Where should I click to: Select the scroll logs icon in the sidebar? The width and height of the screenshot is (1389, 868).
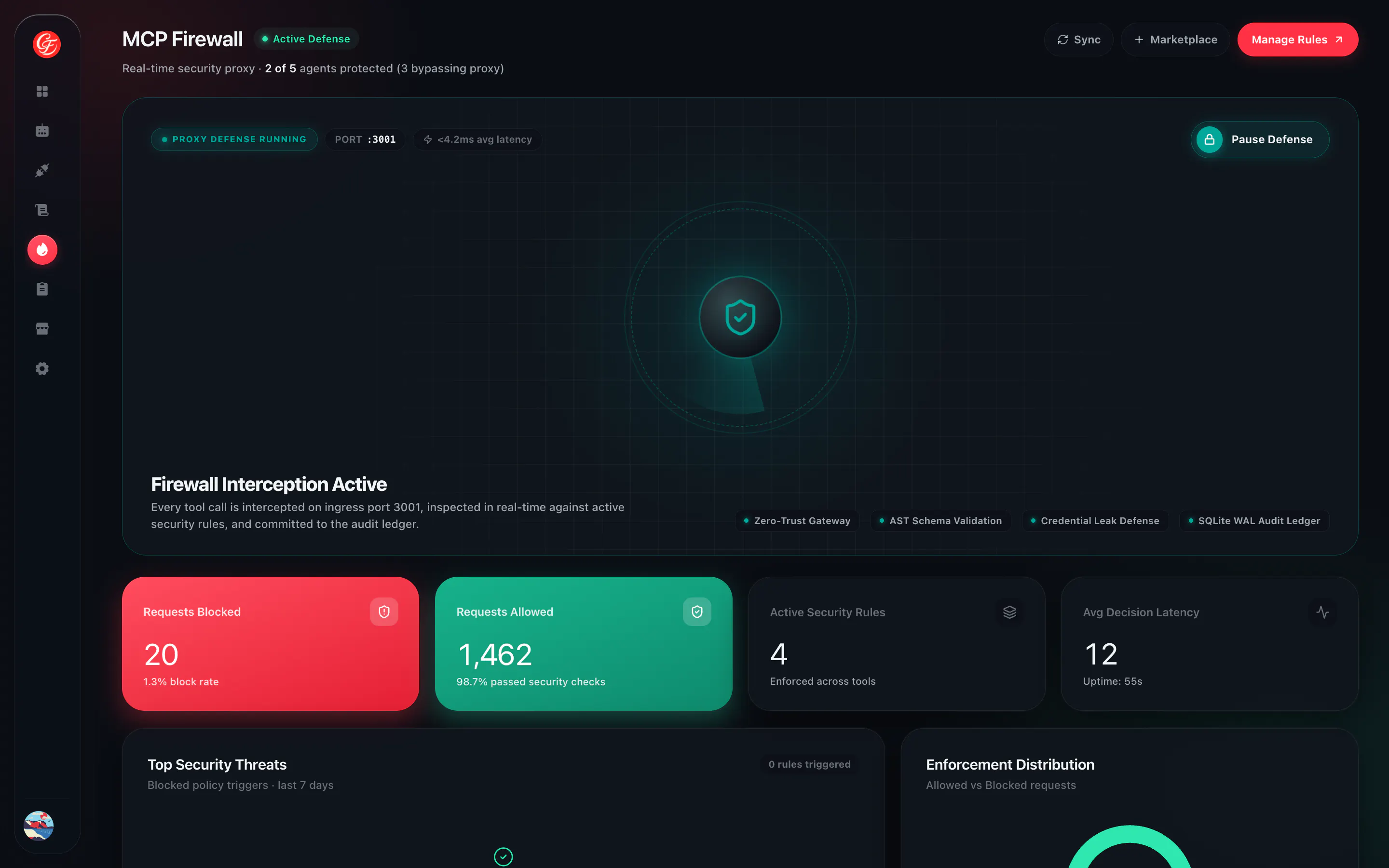pyautogui.click(x=42, y=210)
